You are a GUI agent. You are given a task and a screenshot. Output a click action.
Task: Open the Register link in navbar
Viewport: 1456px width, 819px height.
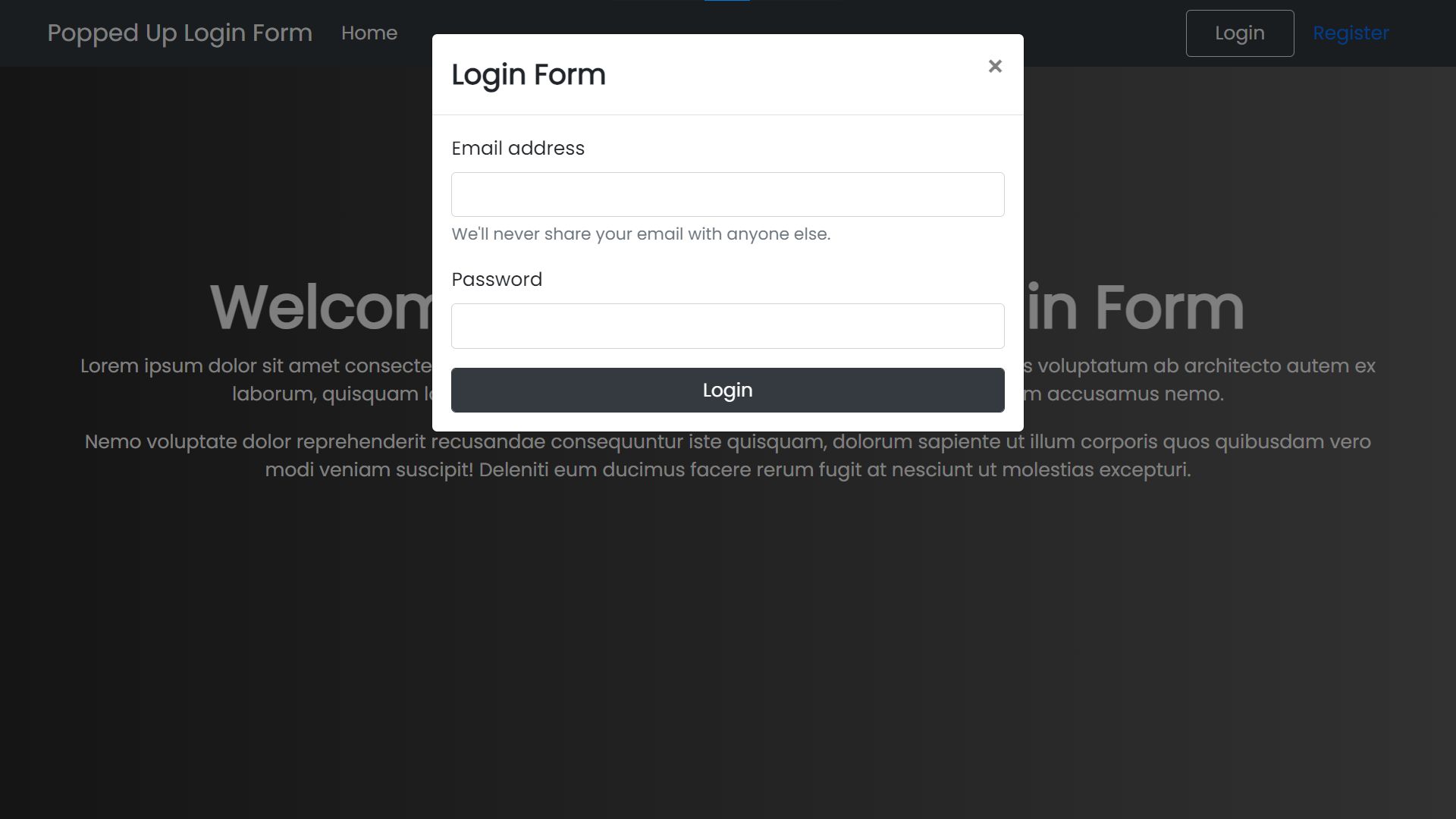(x=1351, y=33)
